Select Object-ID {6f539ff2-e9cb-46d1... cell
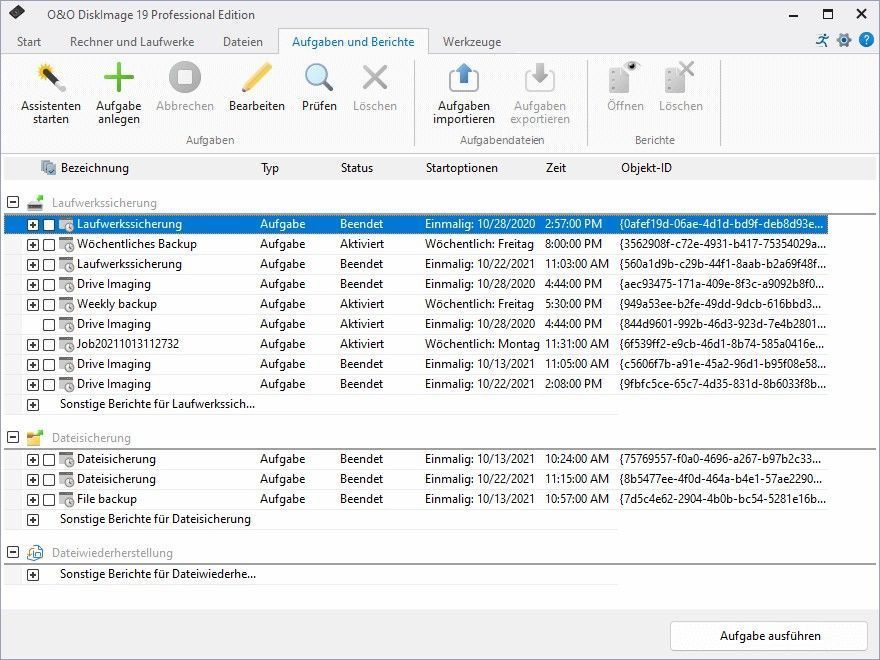This screenshot has height=660, width=880. tap(722, 344)
